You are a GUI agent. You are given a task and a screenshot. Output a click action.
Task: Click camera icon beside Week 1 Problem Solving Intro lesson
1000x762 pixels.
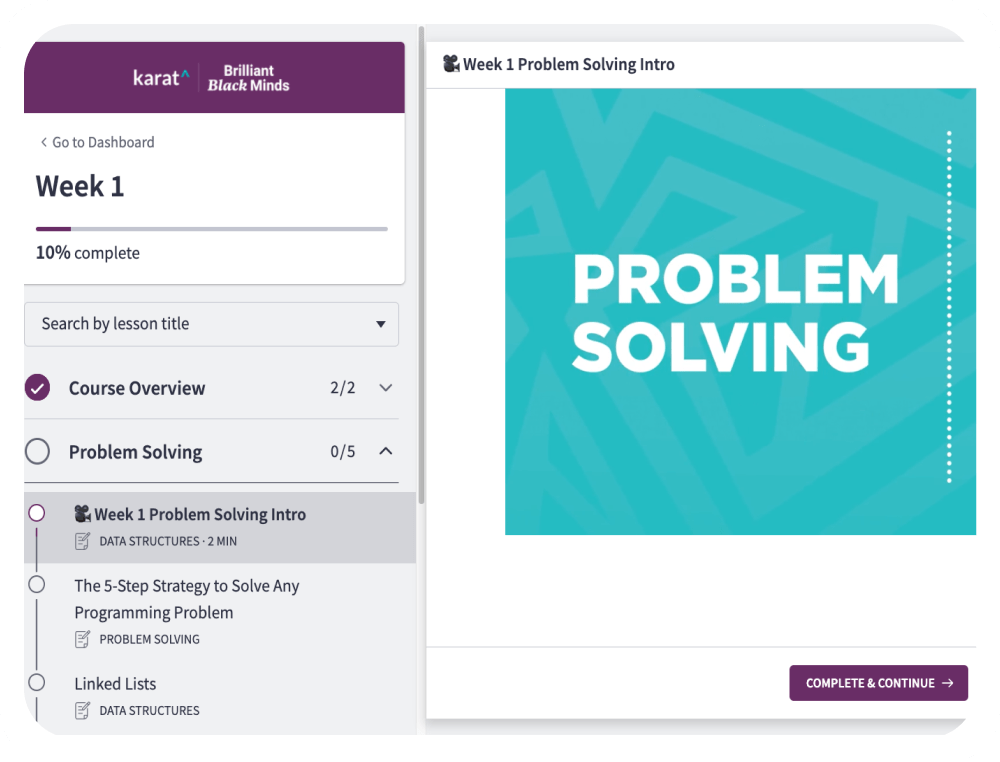[x=83, y=514]
